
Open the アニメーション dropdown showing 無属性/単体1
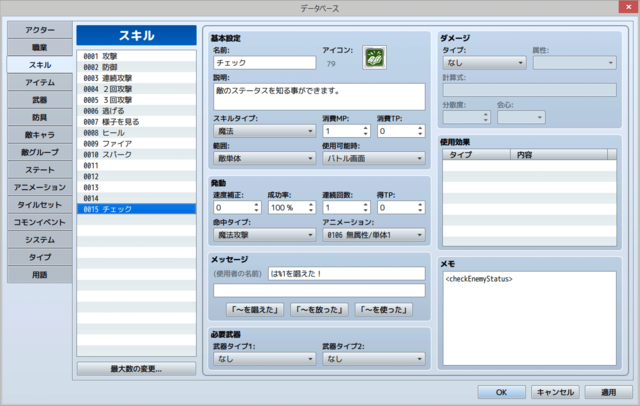coord(373,235)
